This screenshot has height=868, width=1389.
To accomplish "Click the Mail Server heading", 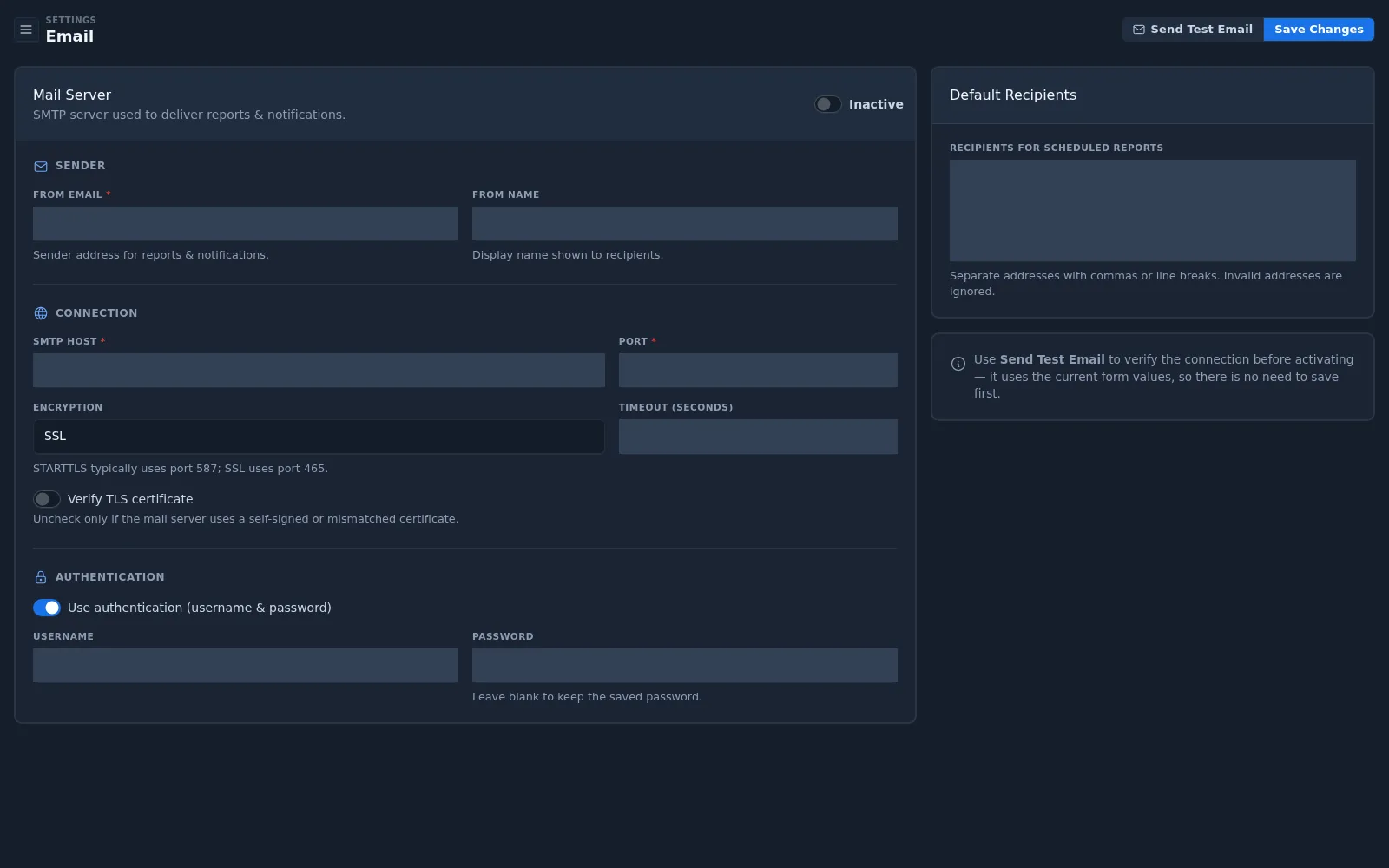I will 72,95.
